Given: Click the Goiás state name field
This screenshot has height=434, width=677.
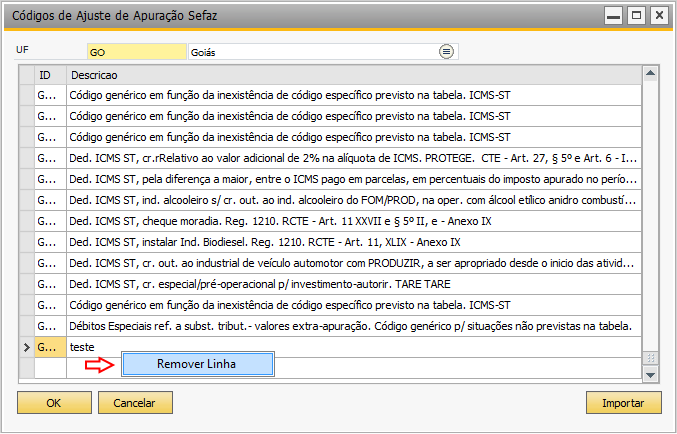Looking at the screenshot, I should (314, 52).
